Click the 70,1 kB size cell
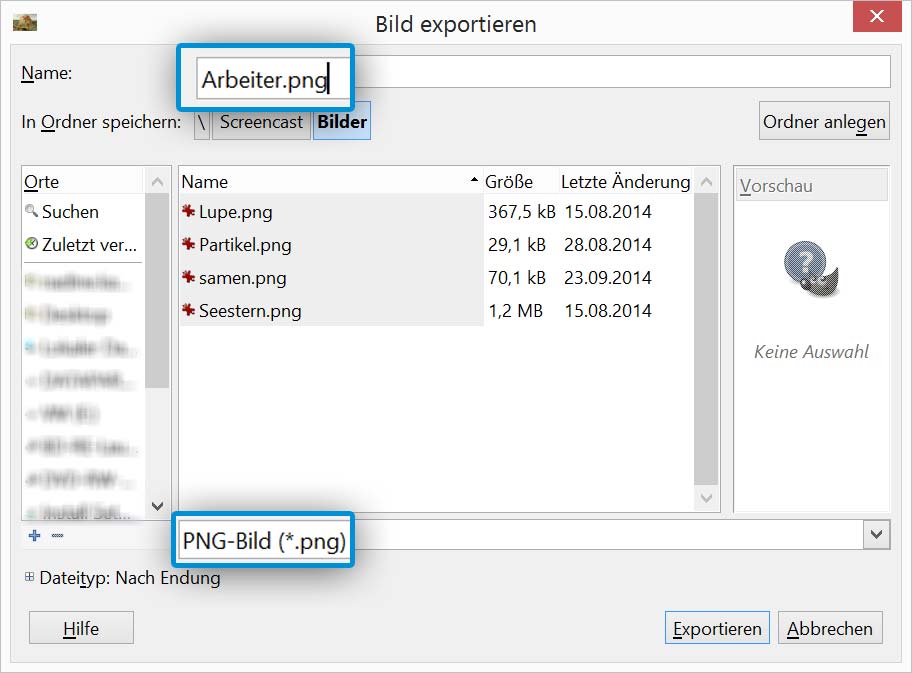Screen dimensions: 912x673 pos(516,278)
